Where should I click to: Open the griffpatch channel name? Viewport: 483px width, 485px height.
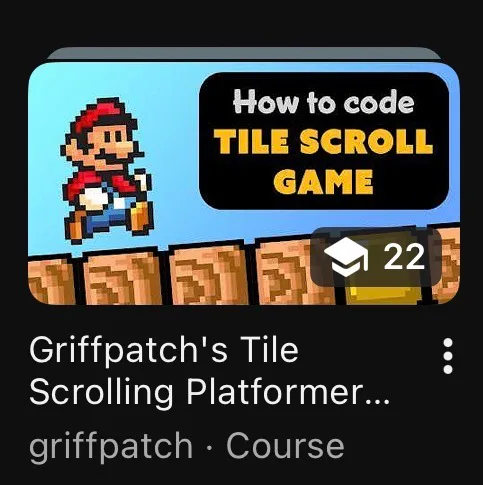pyautogui.click(x=111, y=447)
